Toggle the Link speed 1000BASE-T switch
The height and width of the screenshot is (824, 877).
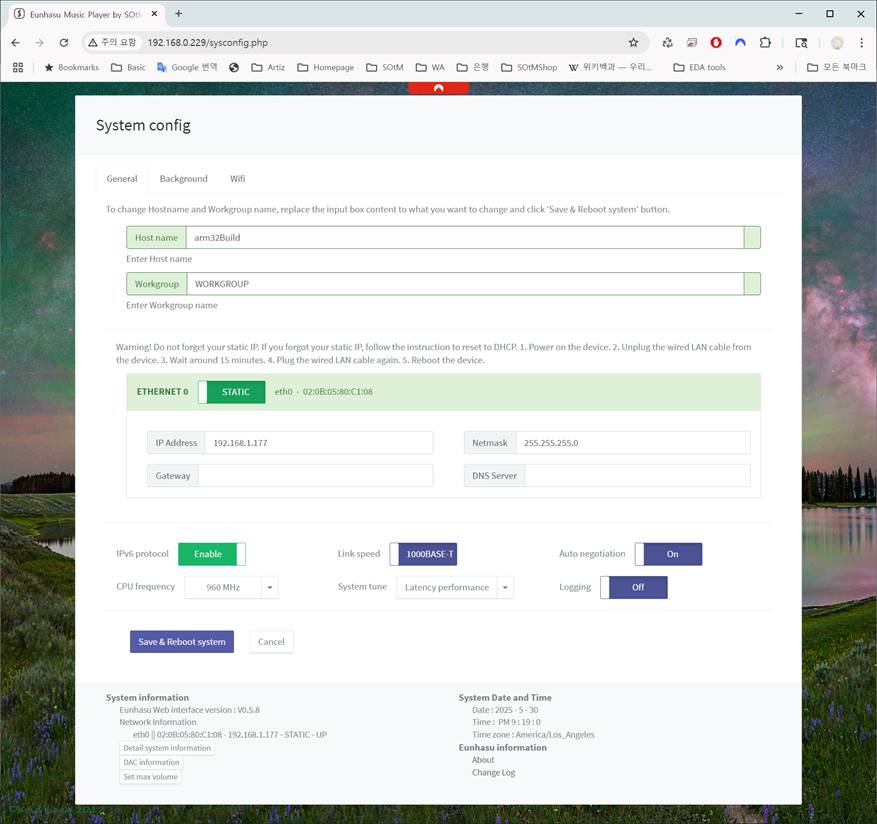(423, 554)
